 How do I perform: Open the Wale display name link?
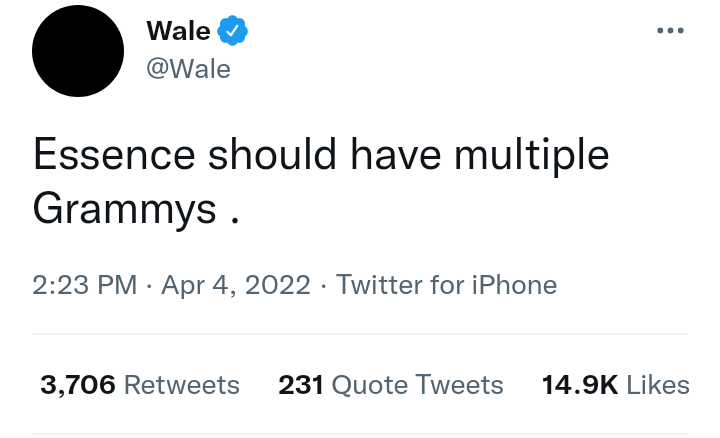(178, 31)
